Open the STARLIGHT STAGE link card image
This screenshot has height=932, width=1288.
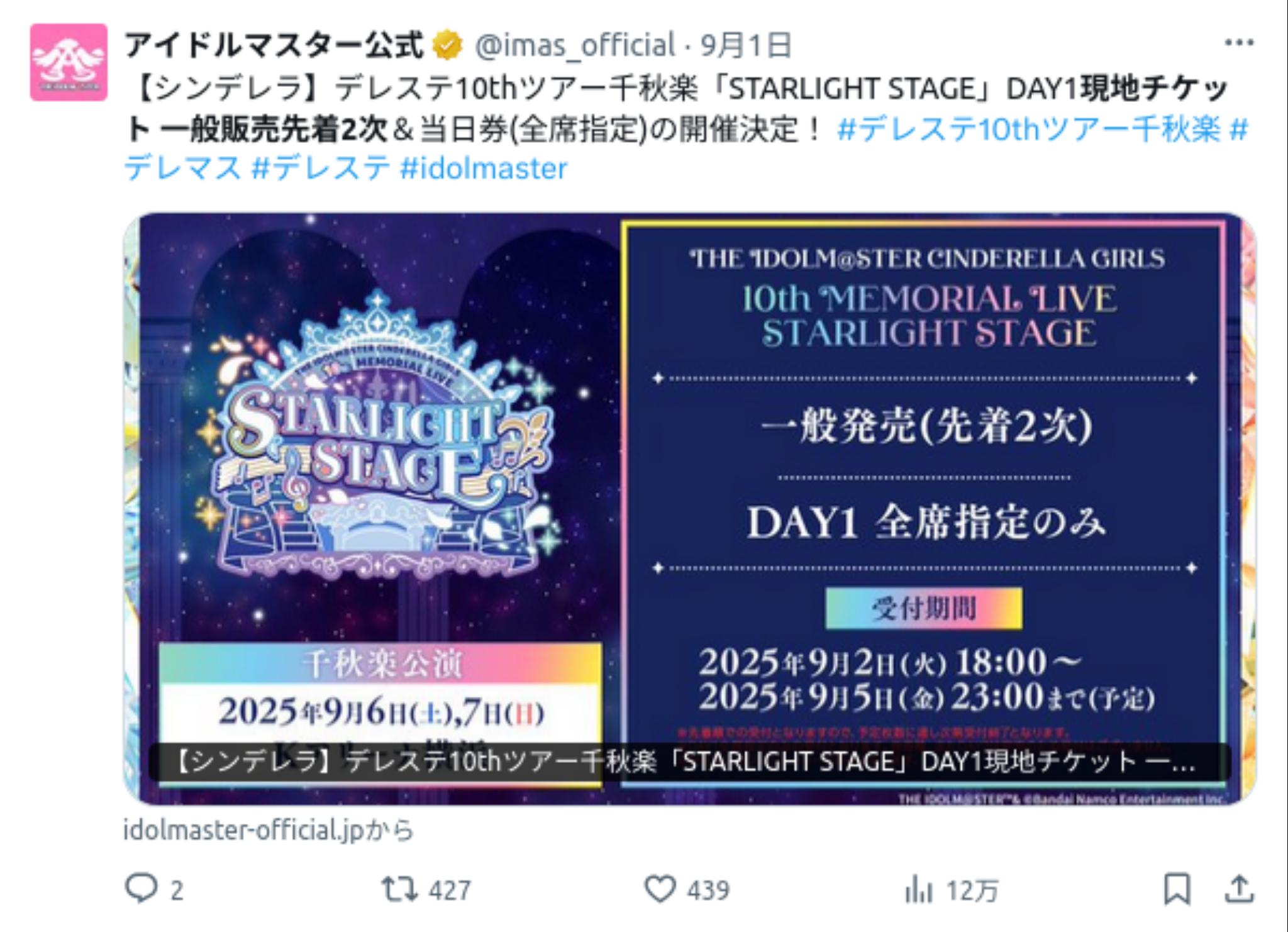coord(689,509)
